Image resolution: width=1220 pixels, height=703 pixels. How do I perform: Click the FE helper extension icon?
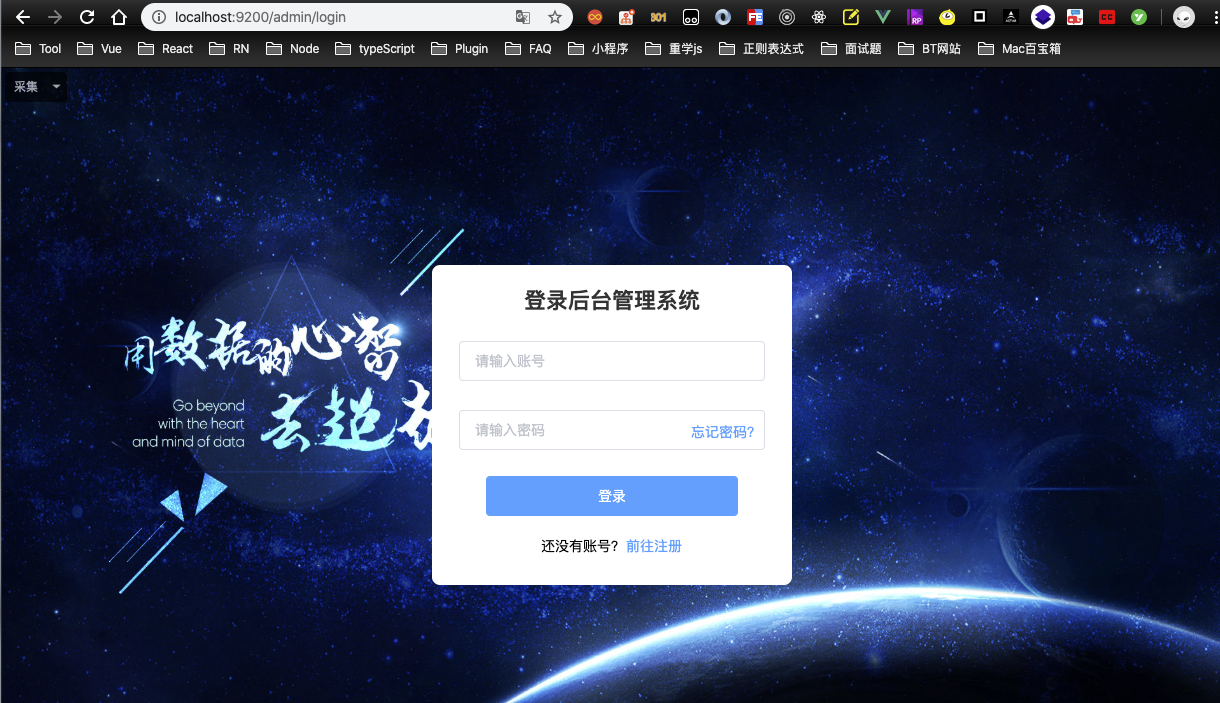pyautogui.click(x=755, y=17)
